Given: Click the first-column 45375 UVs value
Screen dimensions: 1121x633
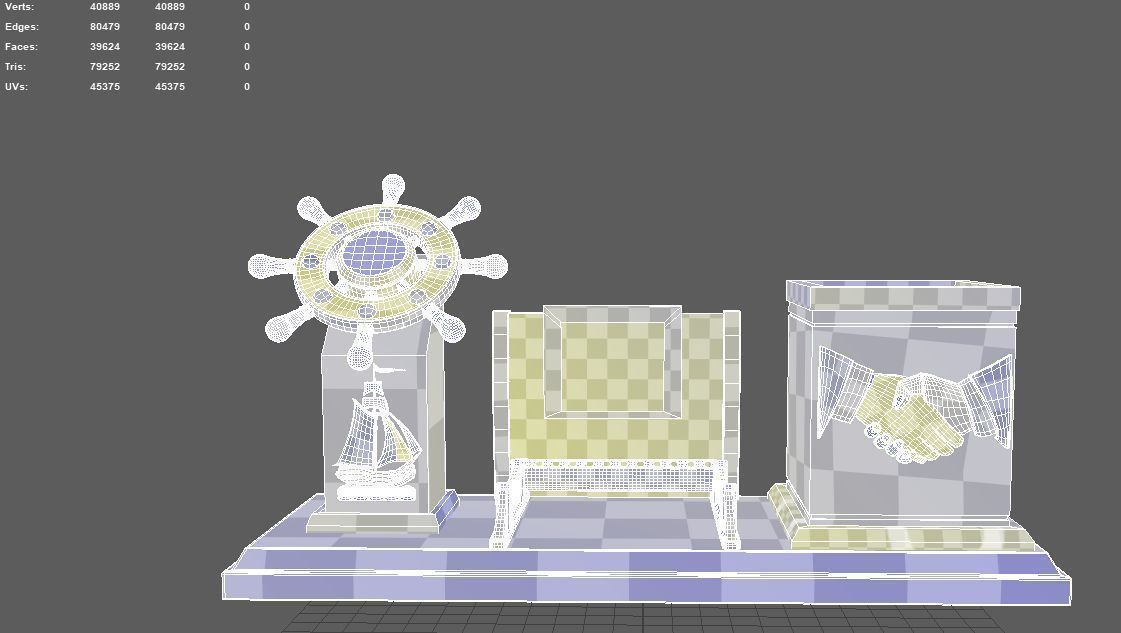Looking at the screenshot, I should pos(105,87).
